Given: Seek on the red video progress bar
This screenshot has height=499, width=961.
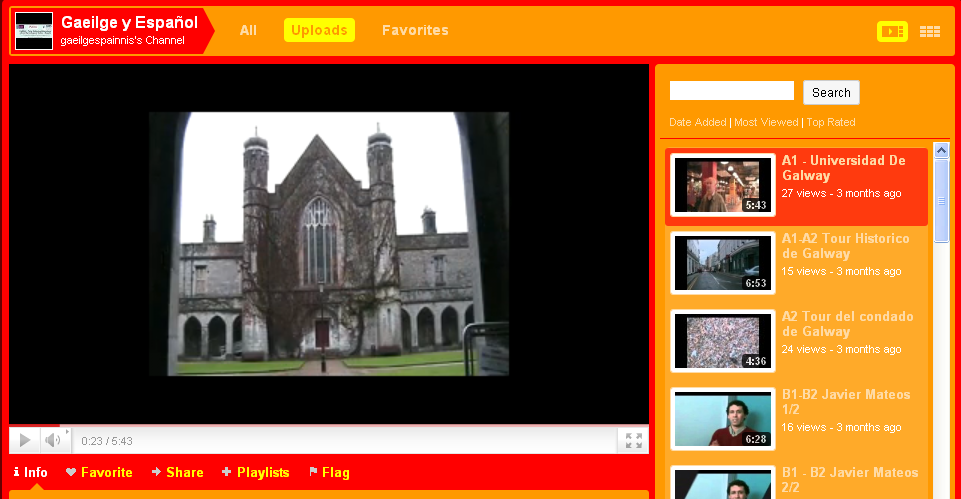Looking at the screenshot, I should click(x=329, y=425).
